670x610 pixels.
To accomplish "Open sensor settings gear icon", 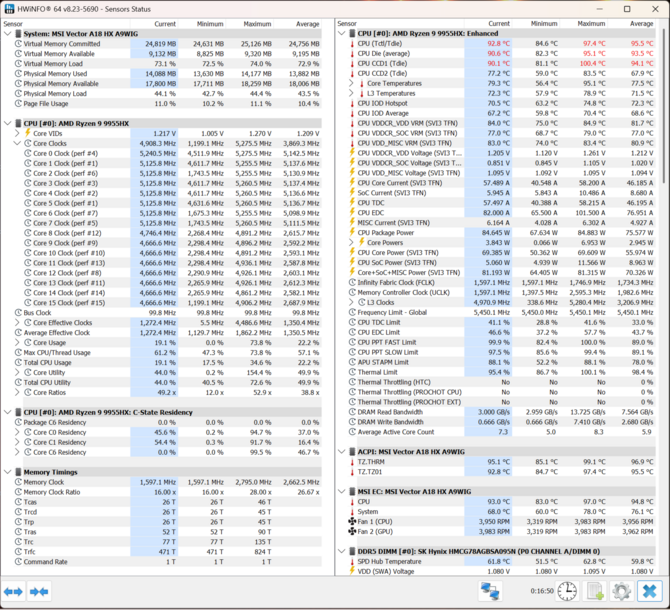I will (x=622, y=592).
